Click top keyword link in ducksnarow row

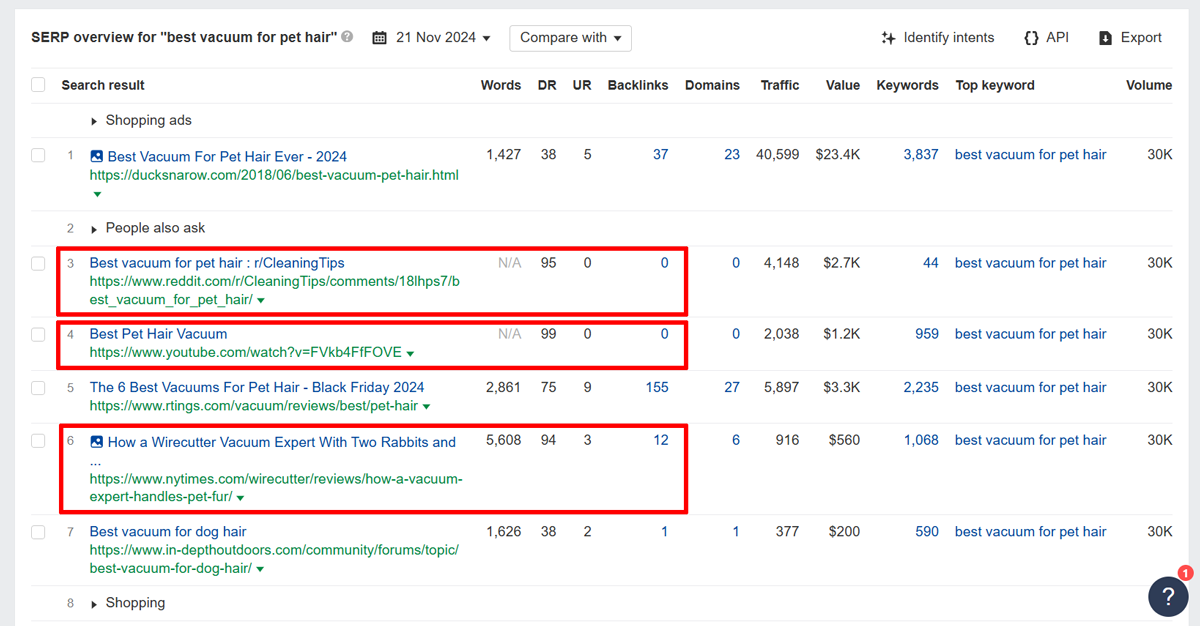[x=1031, y=154]
